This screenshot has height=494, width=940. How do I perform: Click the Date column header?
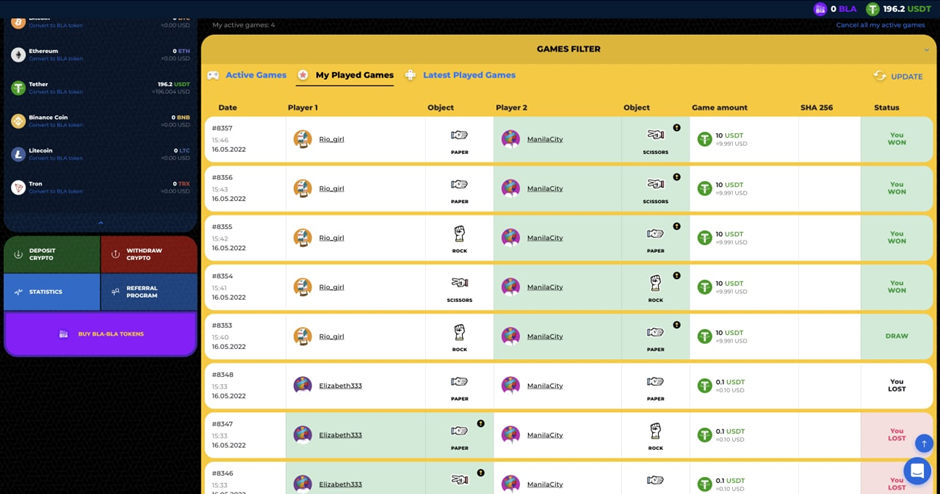coord(227,107)
